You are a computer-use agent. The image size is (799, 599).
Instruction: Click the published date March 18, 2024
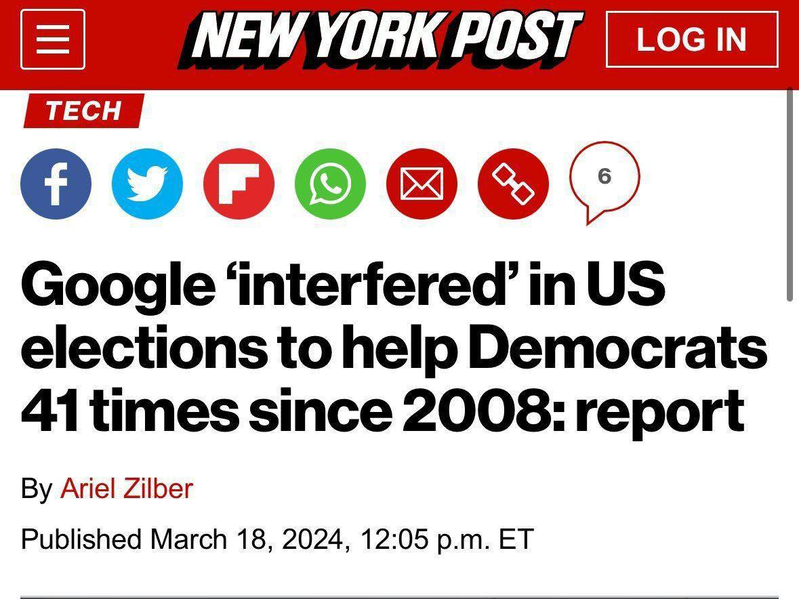[x=247, y=539]
